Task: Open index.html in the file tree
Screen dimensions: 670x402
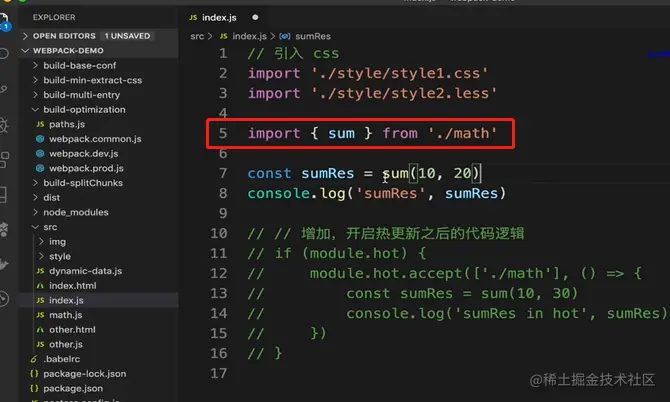Action: 73,286
